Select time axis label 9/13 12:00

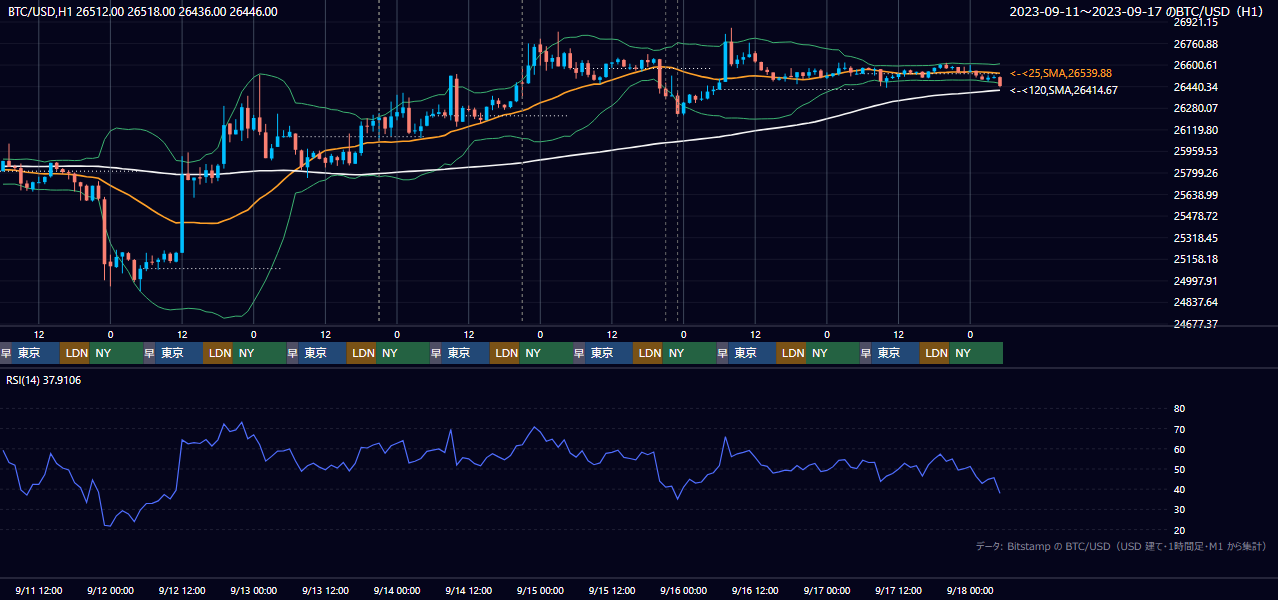pyautogui.click(x=326, y=590)
